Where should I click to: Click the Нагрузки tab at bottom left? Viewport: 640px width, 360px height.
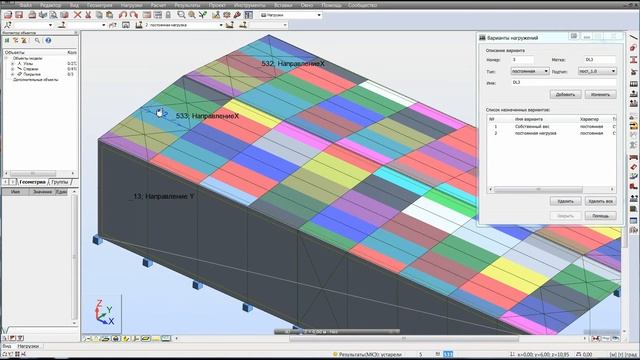(28, 346)
